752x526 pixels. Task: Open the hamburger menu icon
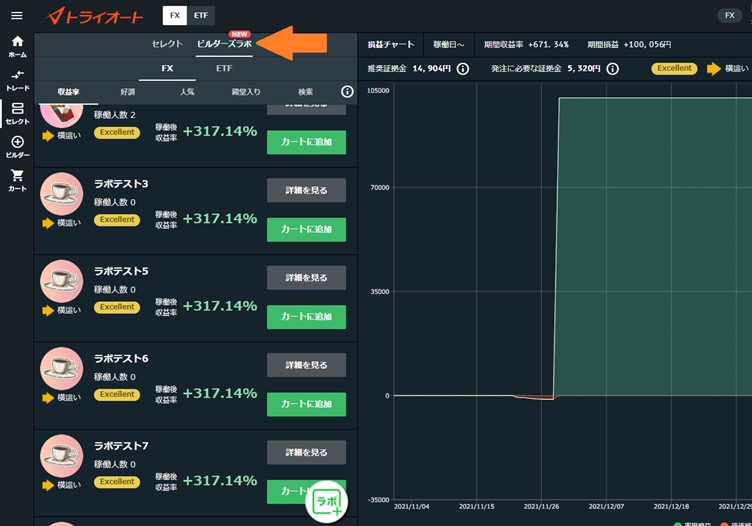tap(17, 16)
